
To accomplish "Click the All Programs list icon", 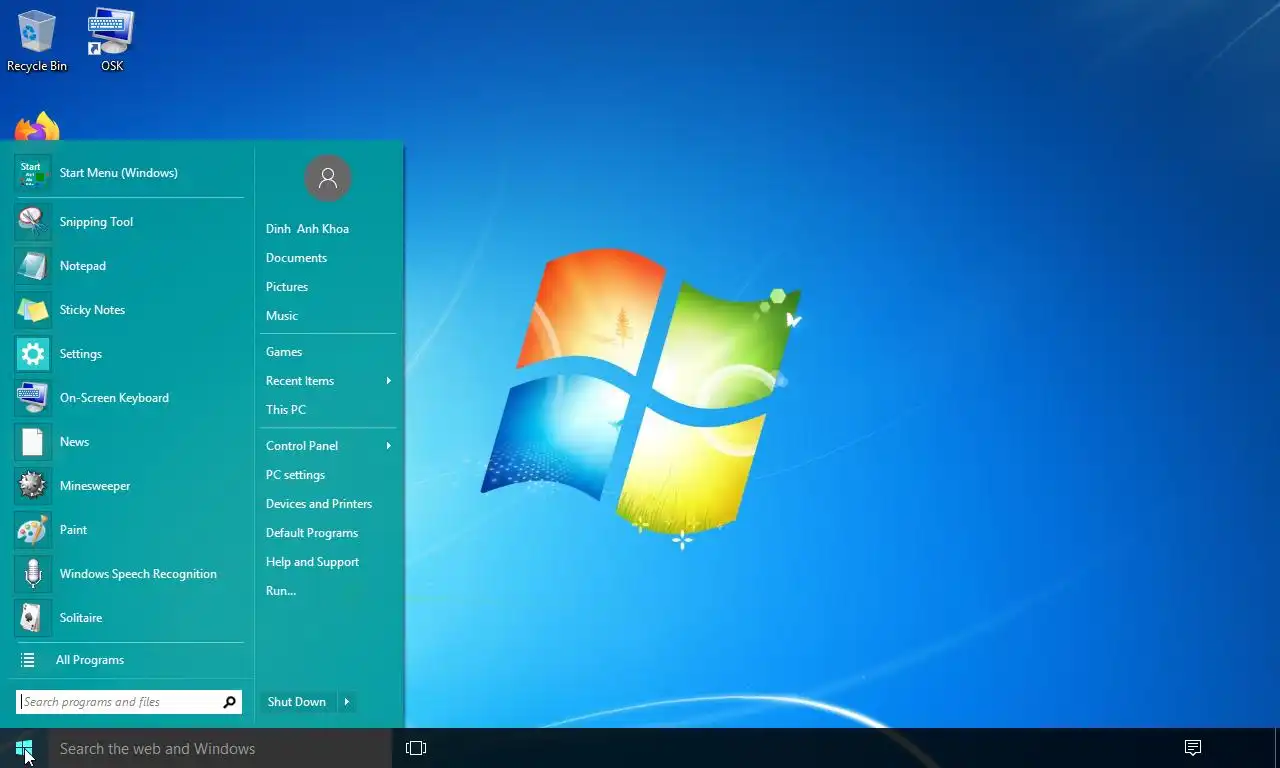I will pyautogui.click(x=28, y=660).
